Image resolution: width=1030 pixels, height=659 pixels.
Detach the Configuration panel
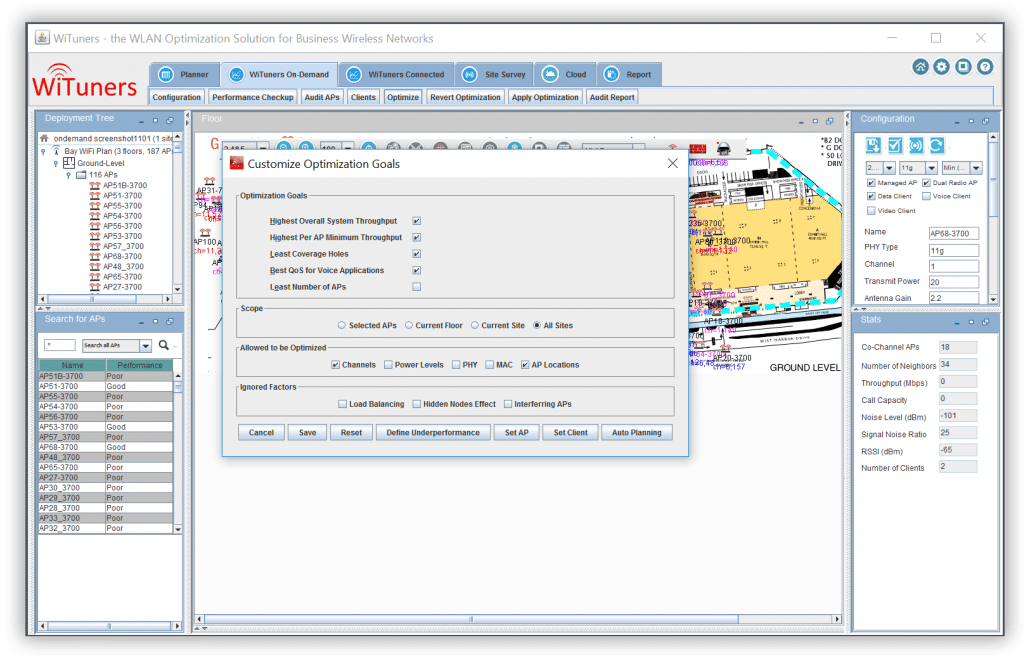pos(985,122)
